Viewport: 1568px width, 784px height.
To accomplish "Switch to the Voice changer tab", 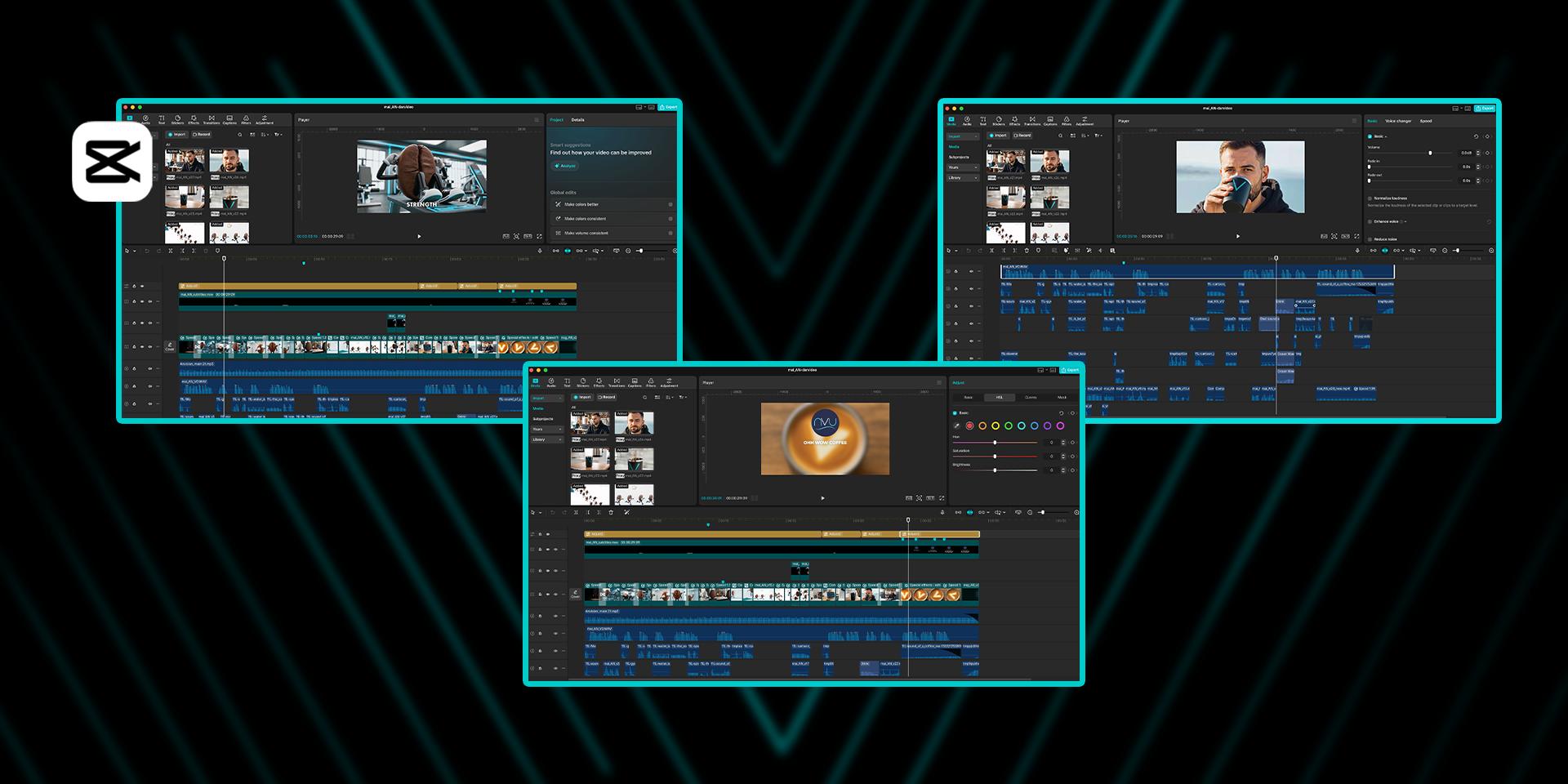I will click(x=1398, y=121).
